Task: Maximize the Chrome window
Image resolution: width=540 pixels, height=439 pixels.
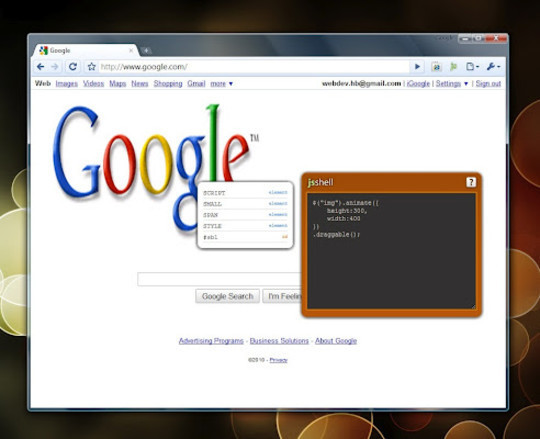Action: (x=478, y=39)
